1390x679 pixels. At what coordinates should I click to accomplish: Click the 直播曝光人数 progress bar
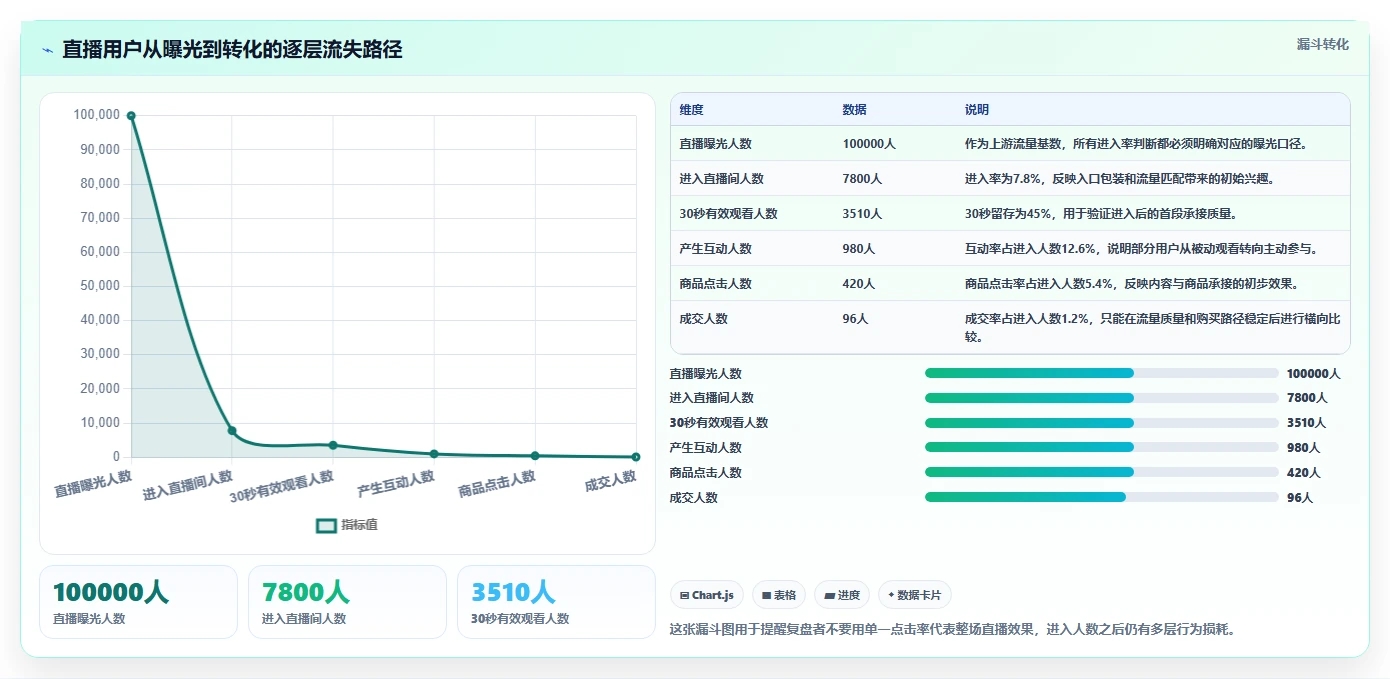(1102, 373)
